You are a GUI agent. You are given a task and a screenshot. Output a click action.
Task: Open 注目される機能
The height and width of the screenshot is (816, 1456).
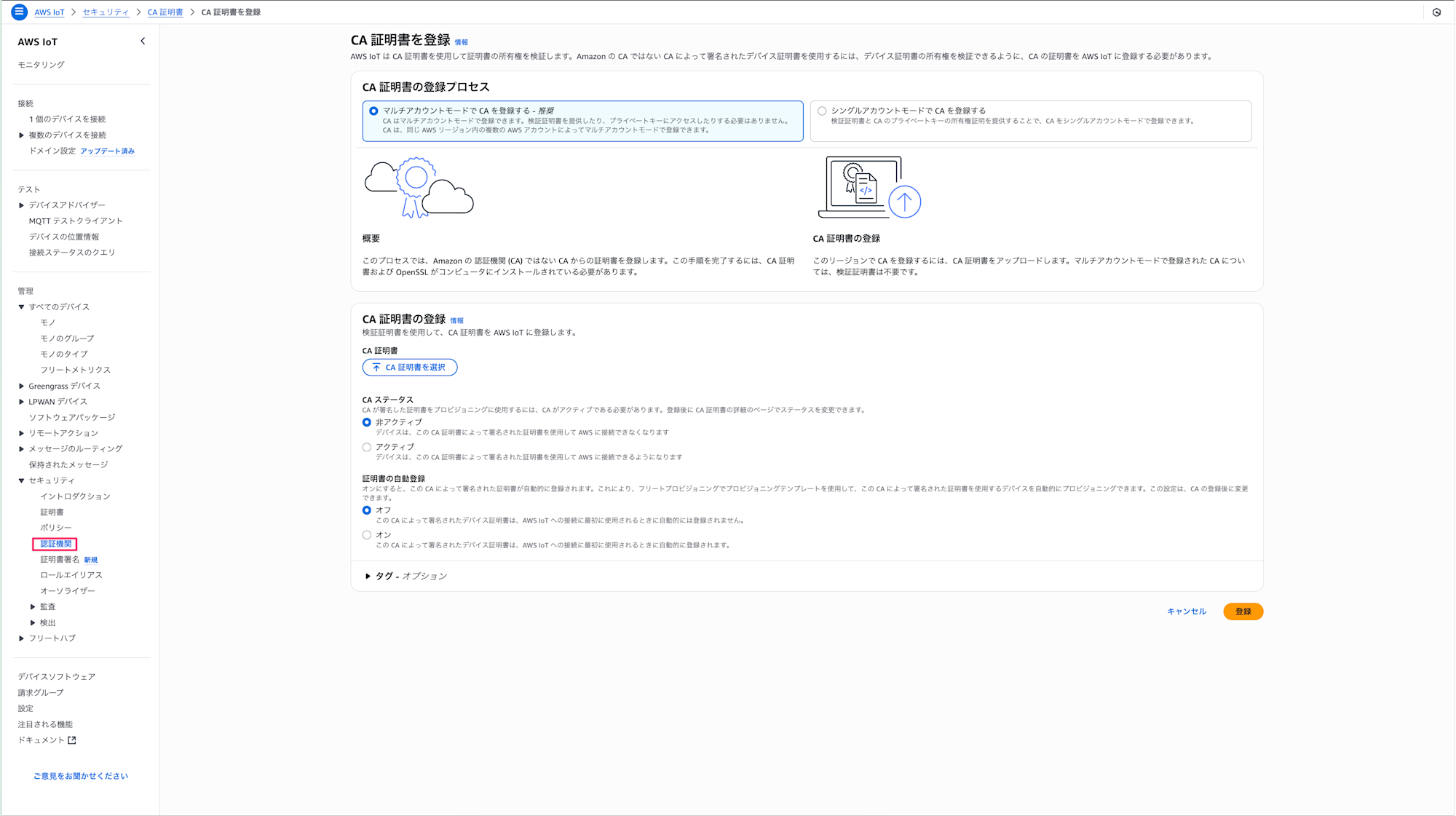click(x=45, y=725)
